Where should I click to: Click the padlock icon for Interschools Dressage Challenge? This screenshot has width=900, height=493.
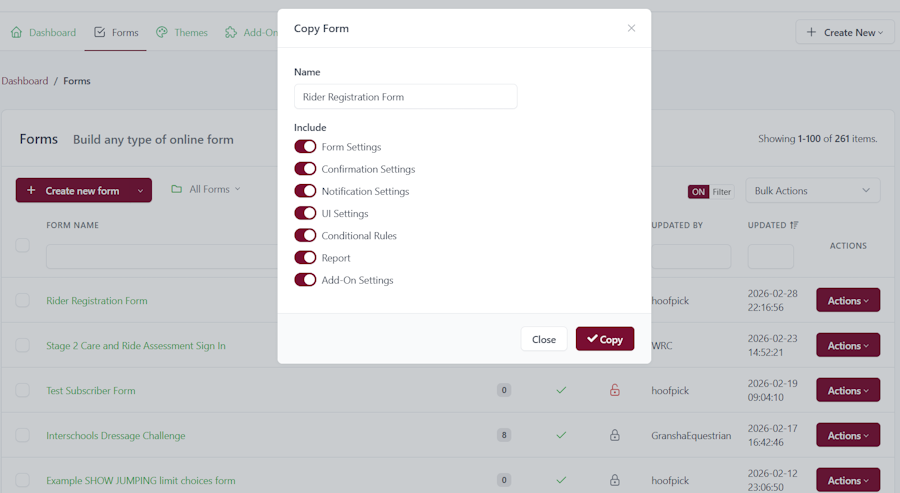615,435
